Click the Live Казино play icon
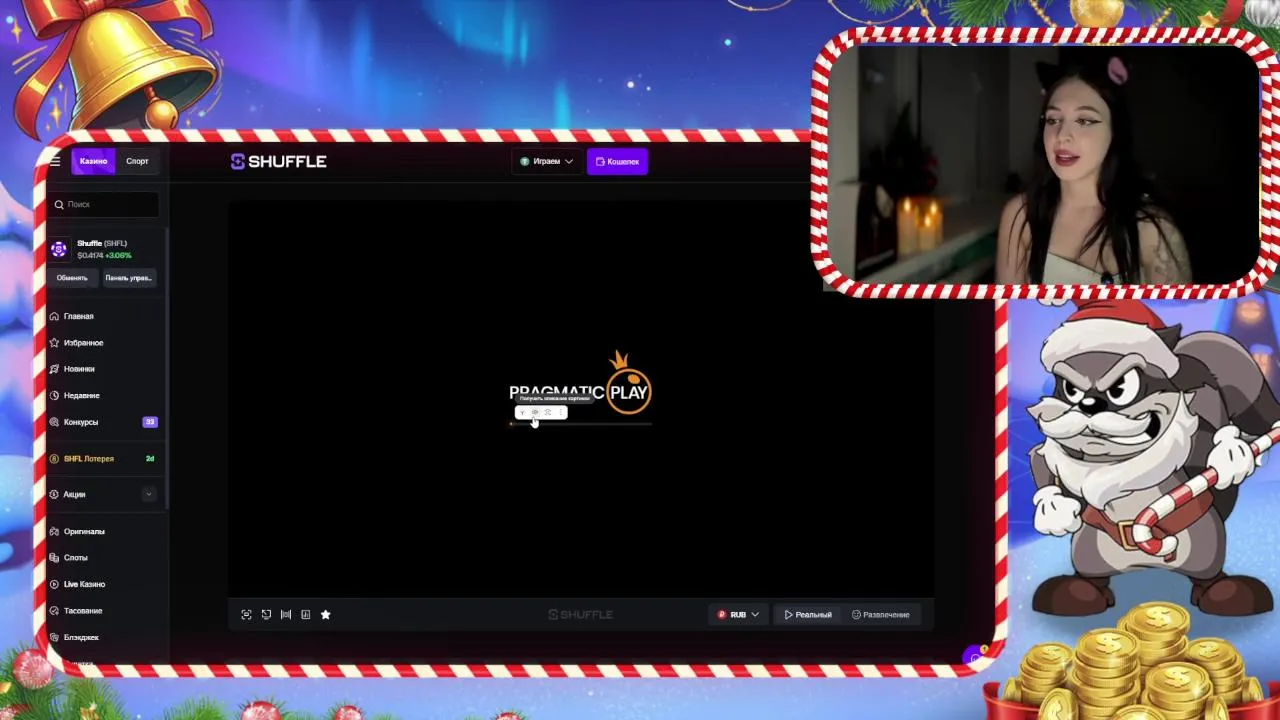Viewport: 1280px width, 720px height. pyautogui.click(x=55, y=584)
